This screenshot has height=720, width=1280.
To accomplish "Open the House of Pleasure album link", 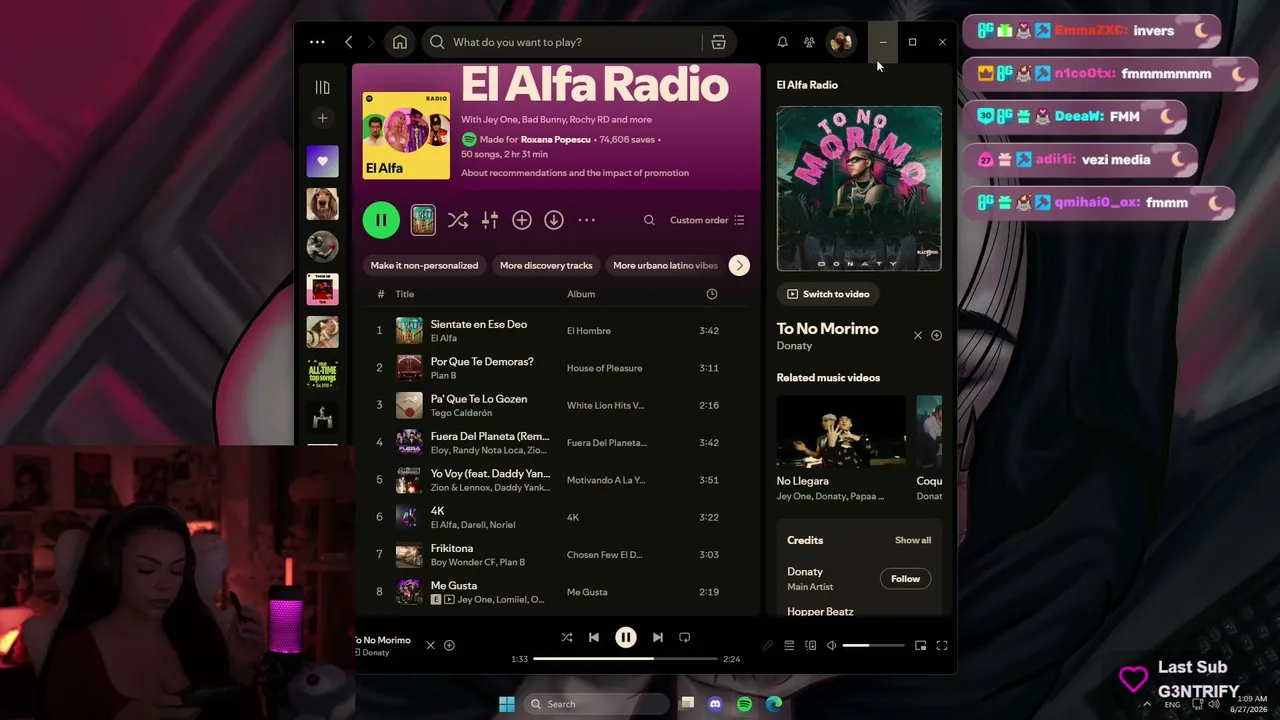I will [x=605, y=368].
